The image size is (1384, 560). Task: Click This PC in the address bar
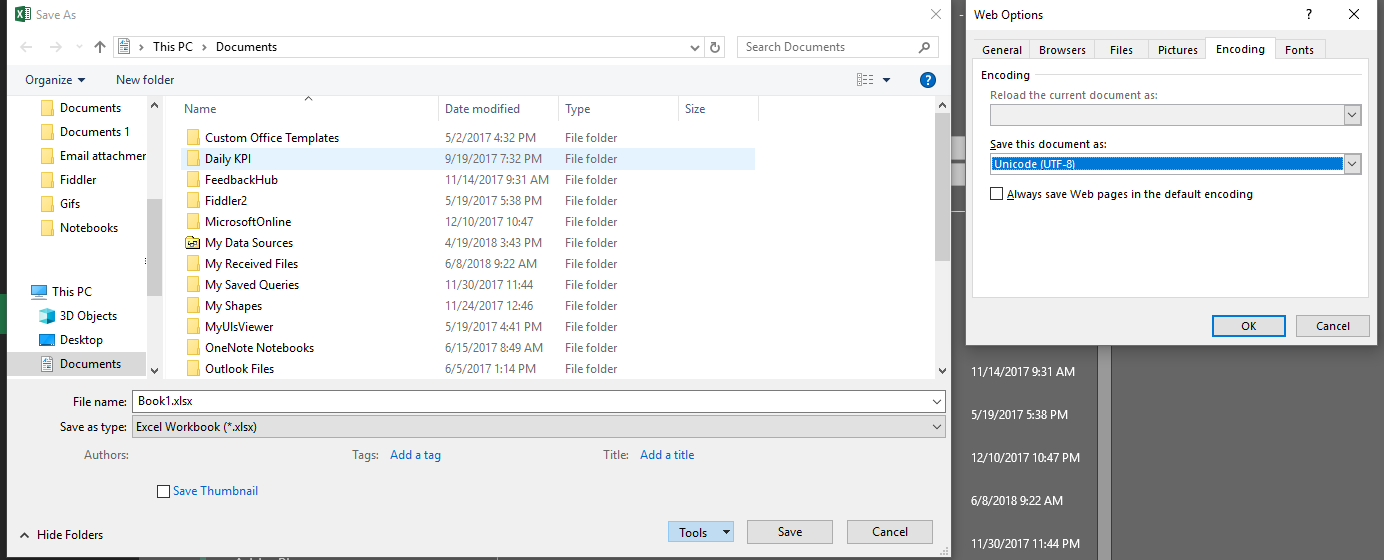172,47
